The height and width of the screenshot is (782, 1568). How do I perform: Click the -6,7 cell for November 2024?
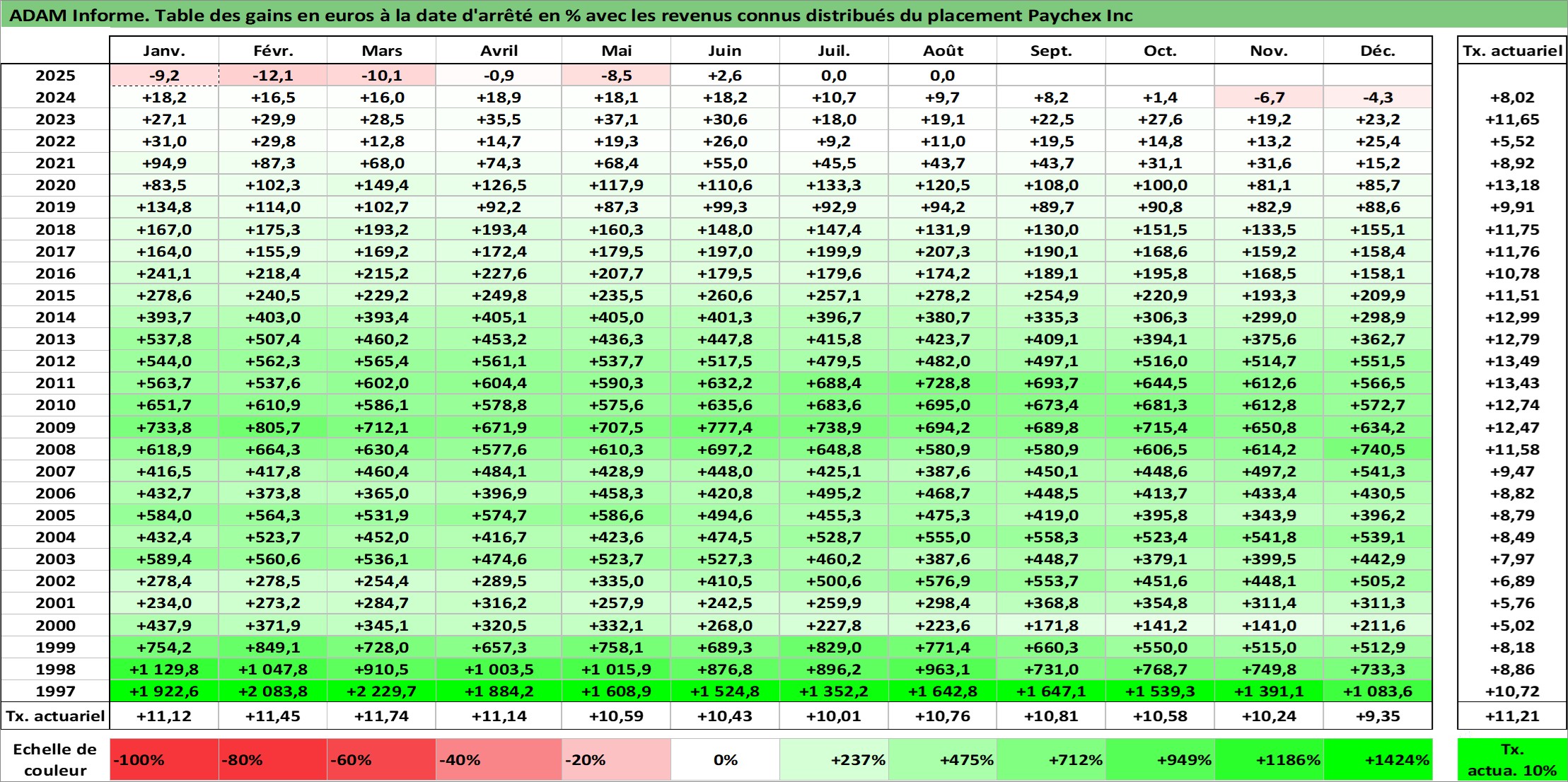(1269, 97)
